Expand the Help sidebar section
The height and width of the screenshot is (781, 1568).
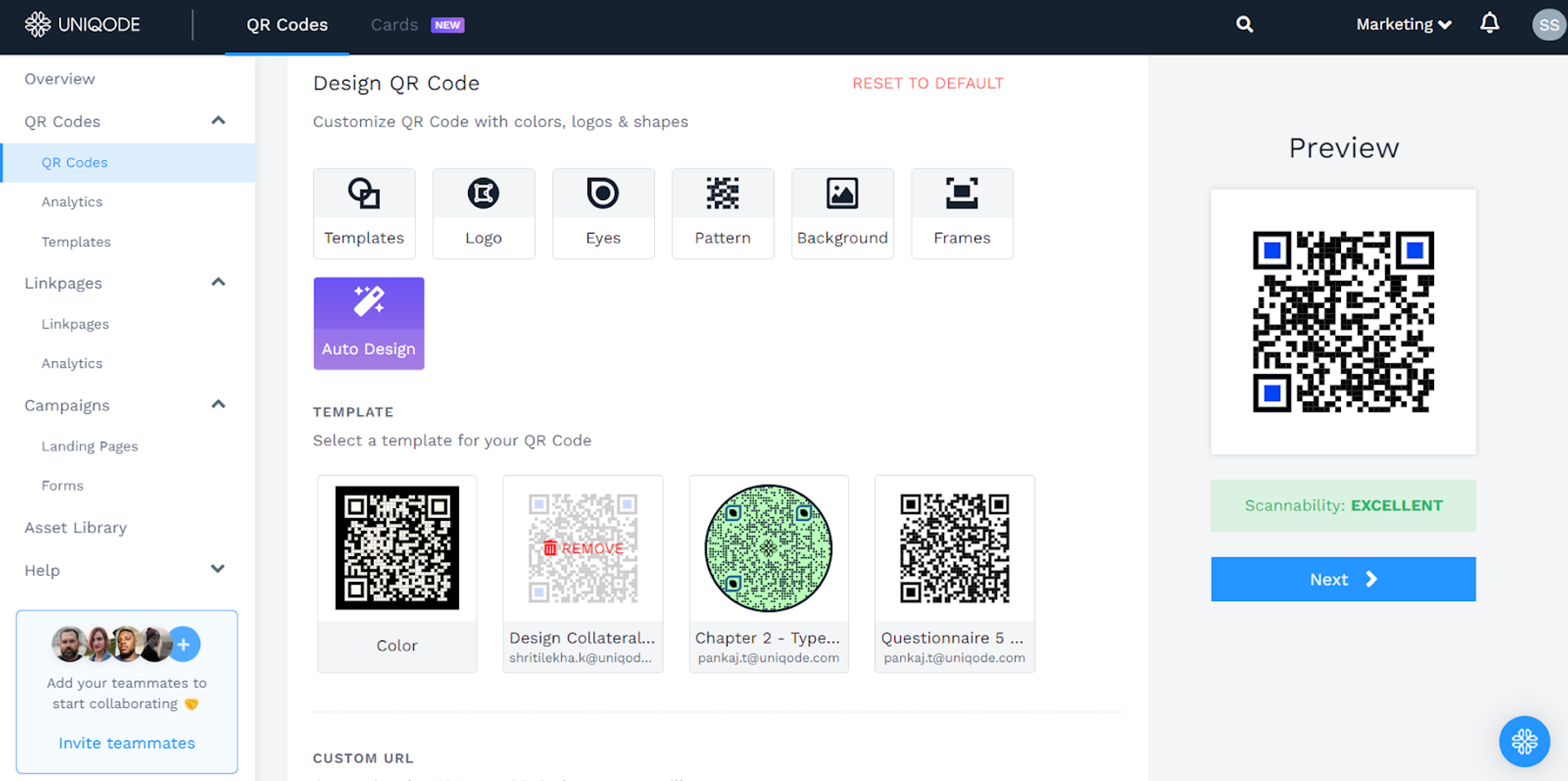(x=218, y=569)
